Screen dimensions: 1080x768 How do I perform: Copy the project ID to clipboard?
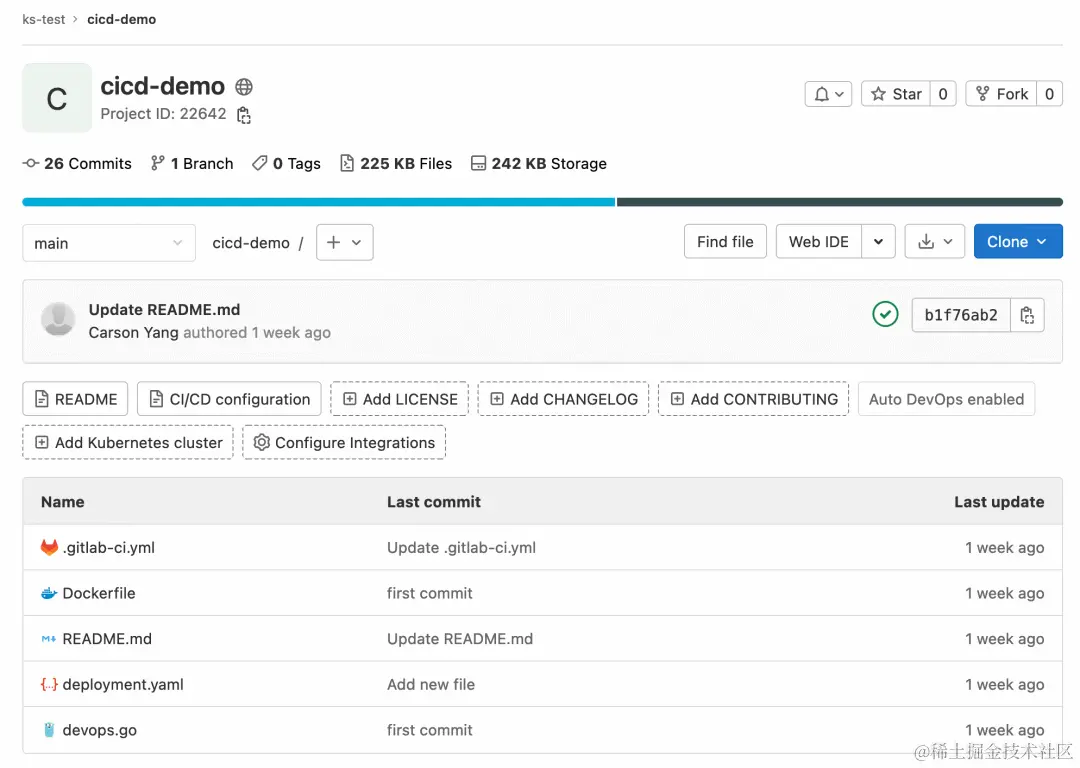(x=243, y=115)
